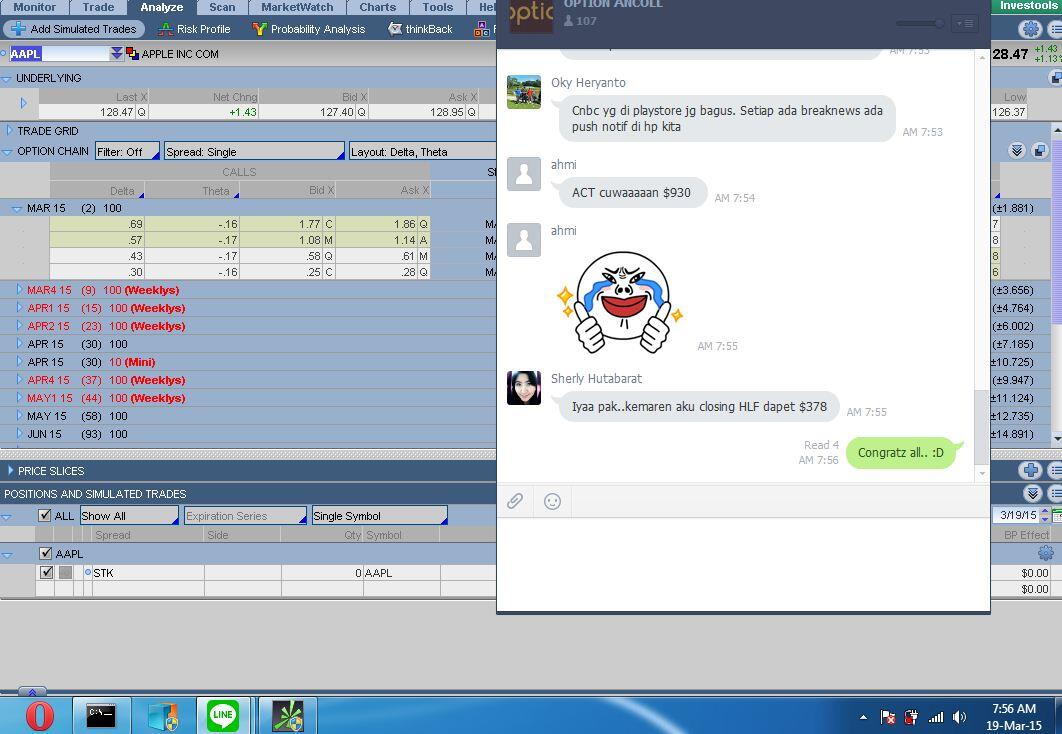Switch to the Tools tab
Screen dimensions: 1062x734
438,7
